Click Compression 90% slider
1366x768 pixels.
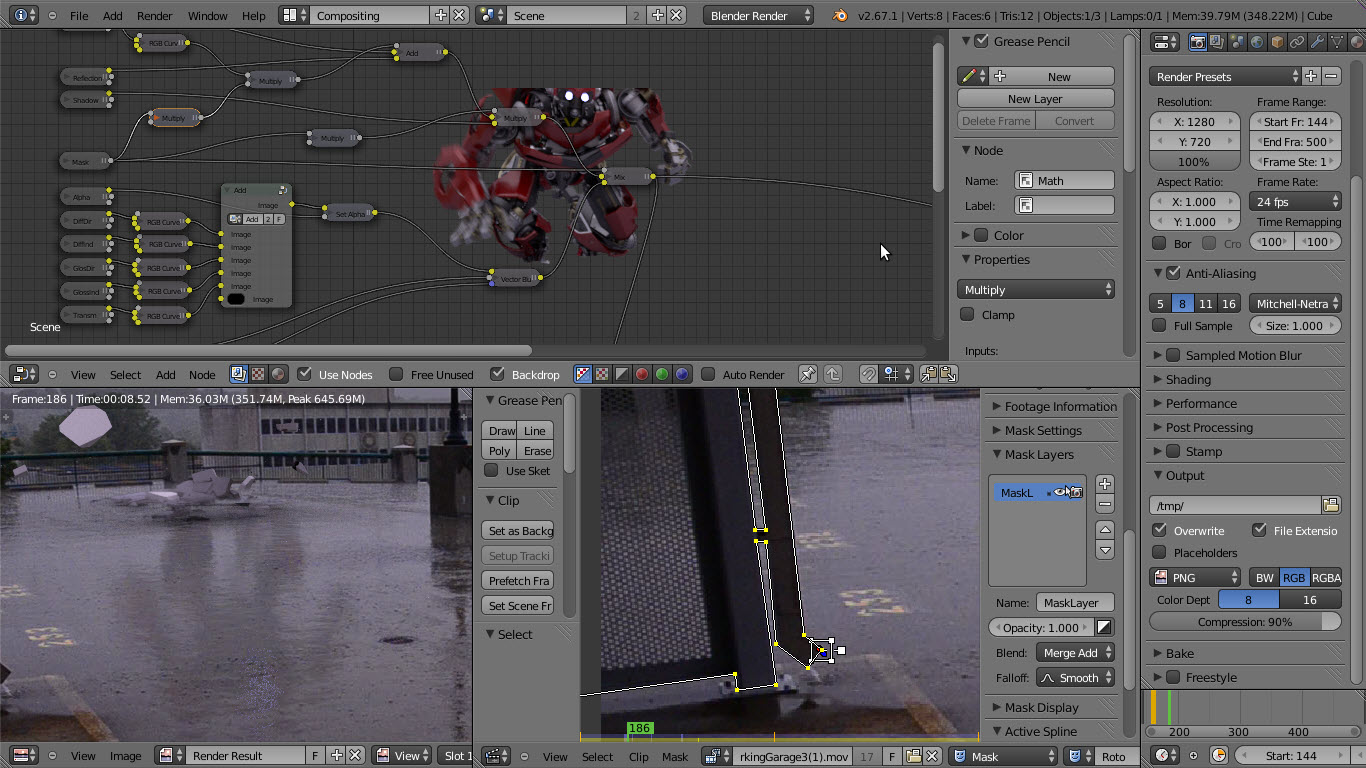click(x=1245, y=622)
